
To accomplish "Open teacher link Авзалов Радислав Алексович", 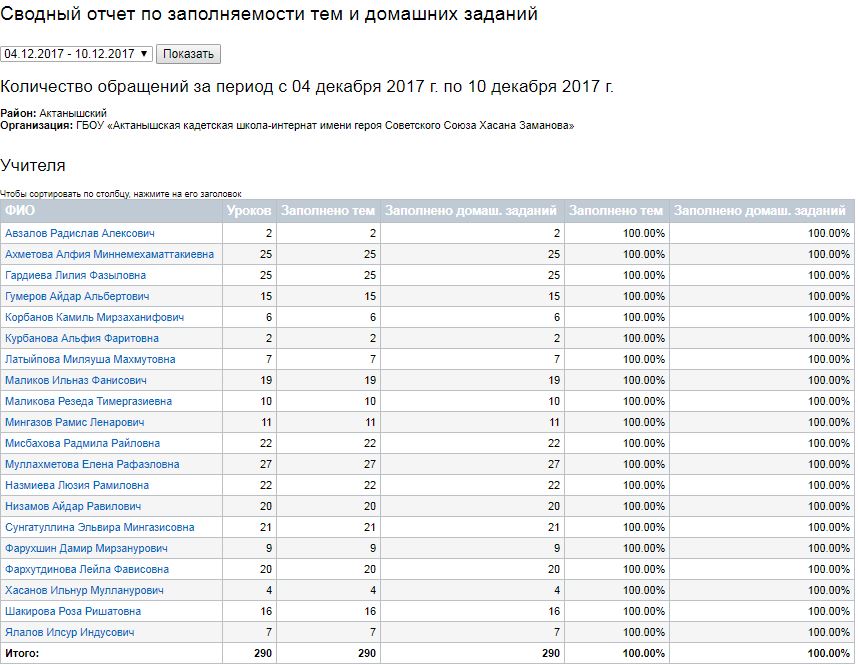I will click(80, 233).
